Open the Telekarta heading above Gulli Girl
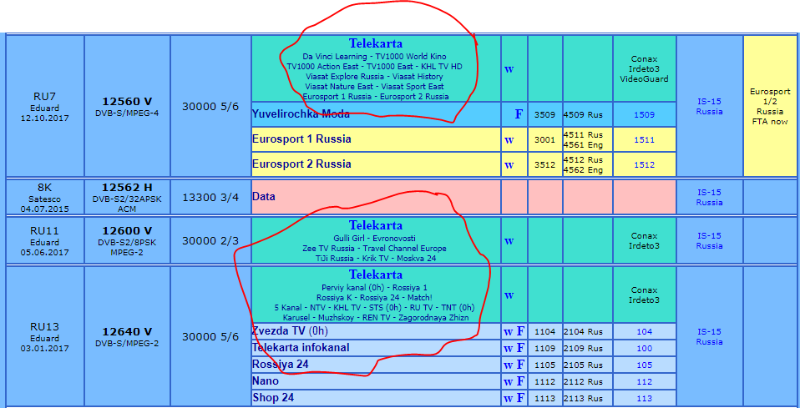The image size is (800, 408). tap(376, 225)
